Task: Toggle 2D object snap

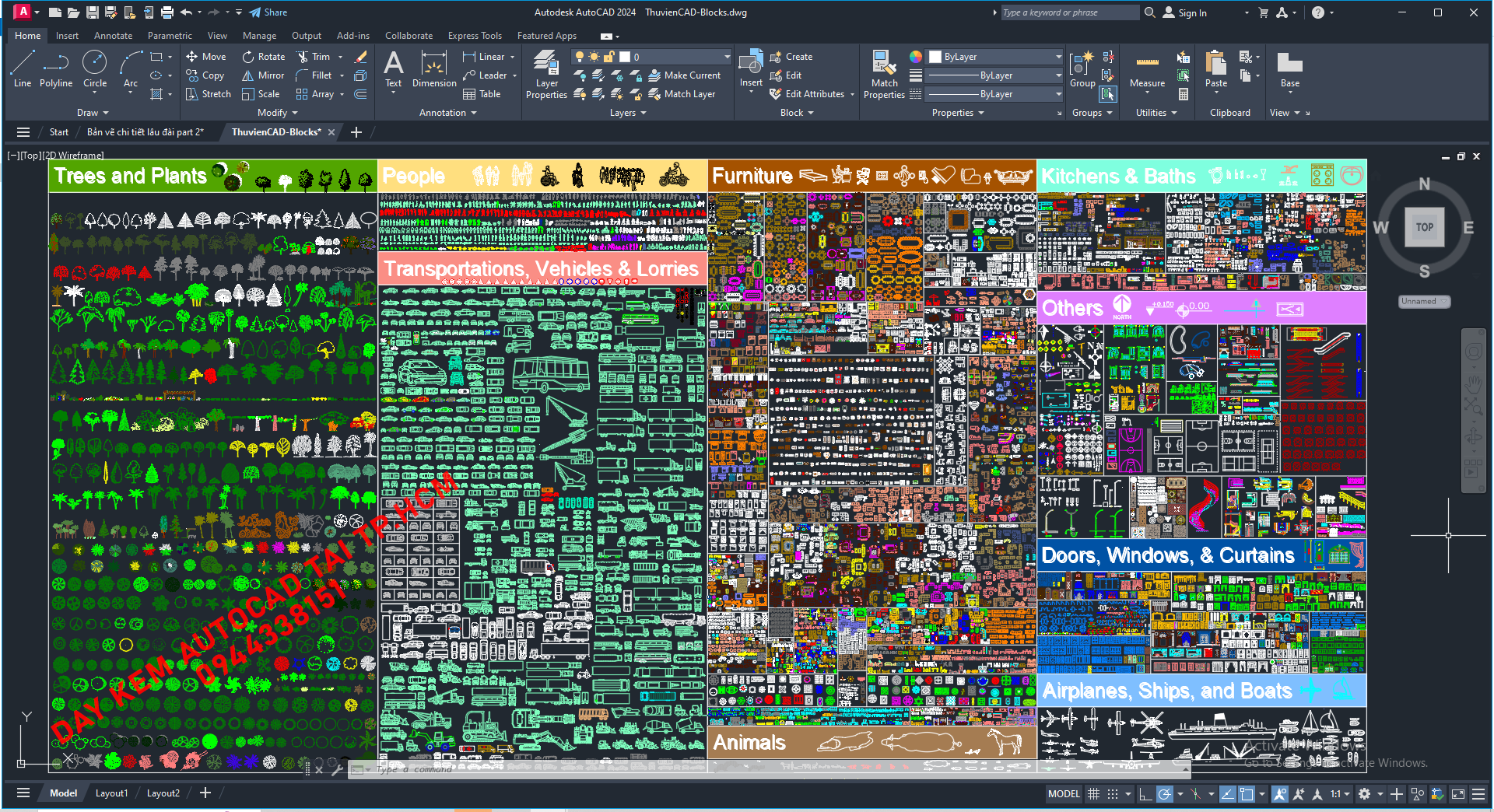Action: 1247,794
